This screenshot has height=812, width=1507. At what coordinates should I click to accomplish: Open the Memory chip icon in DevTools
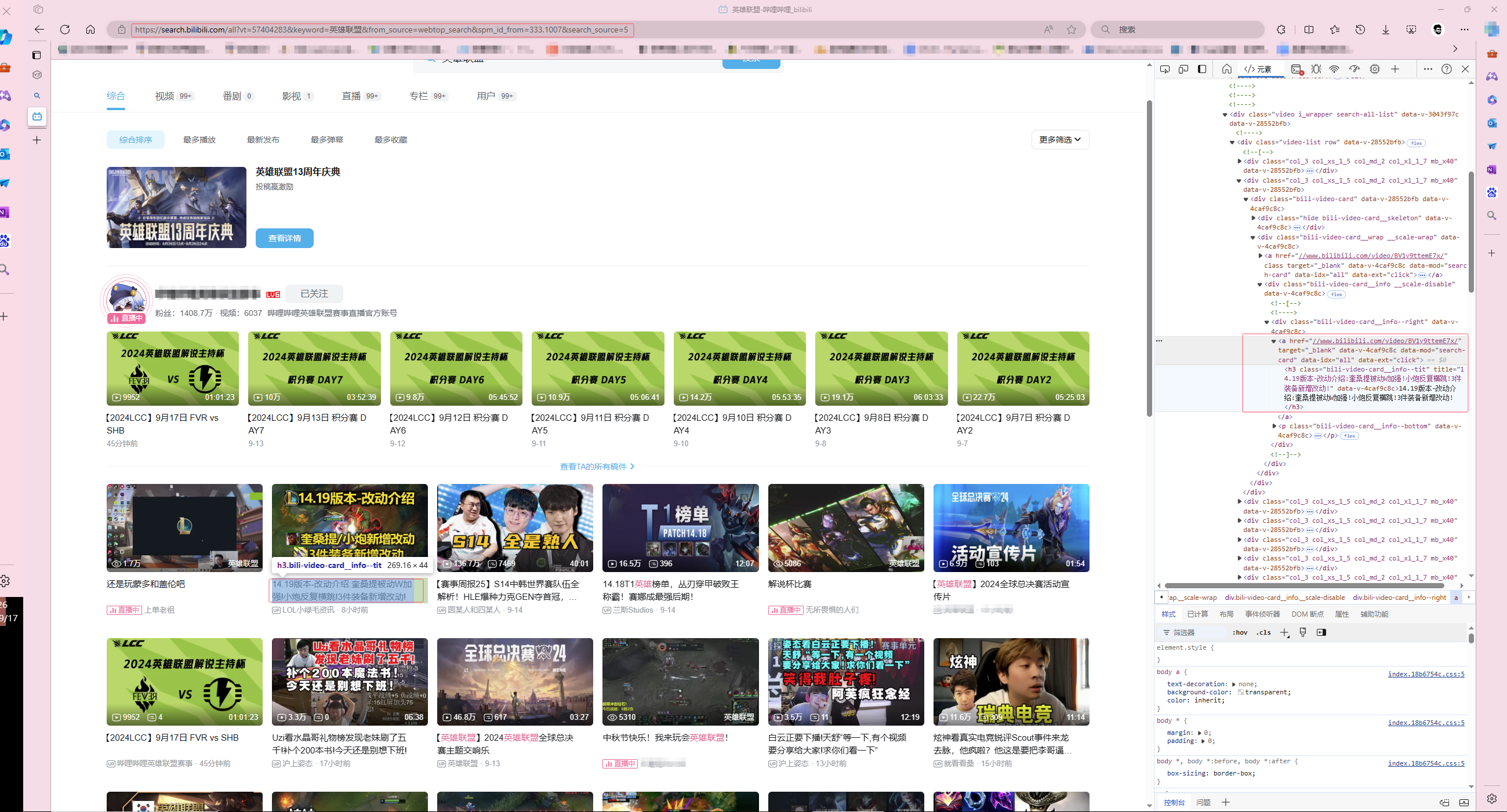click(1375, 69)
